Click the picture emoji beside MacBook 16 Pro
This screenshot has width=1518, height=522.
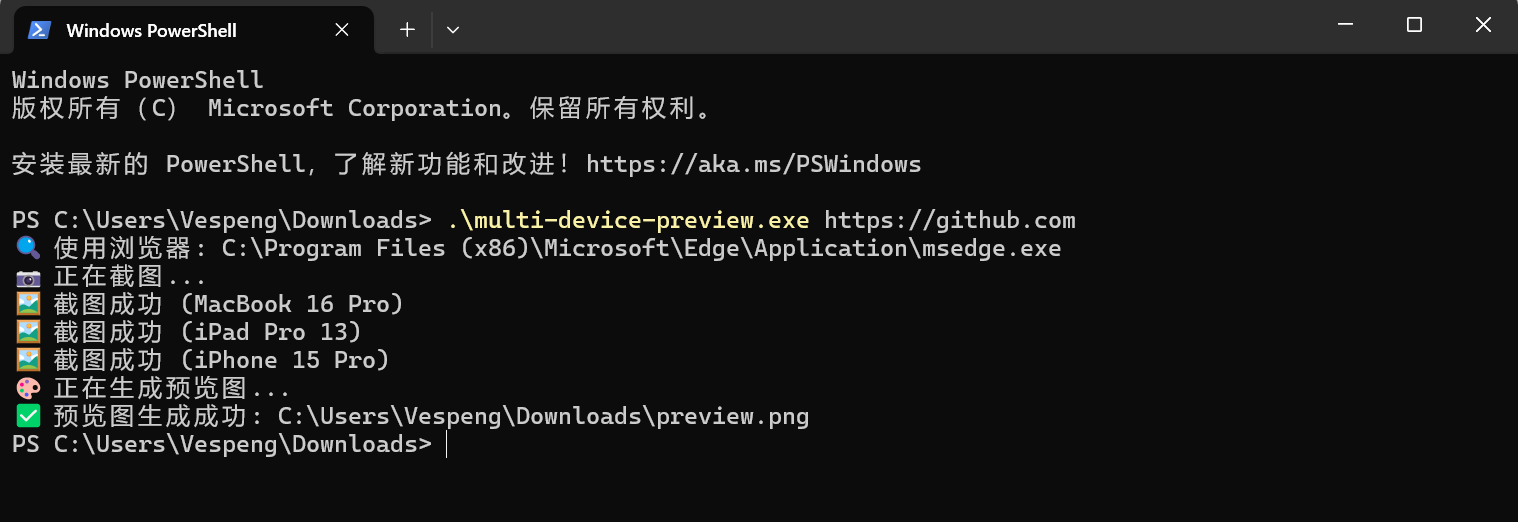click(x=28, y=304)
